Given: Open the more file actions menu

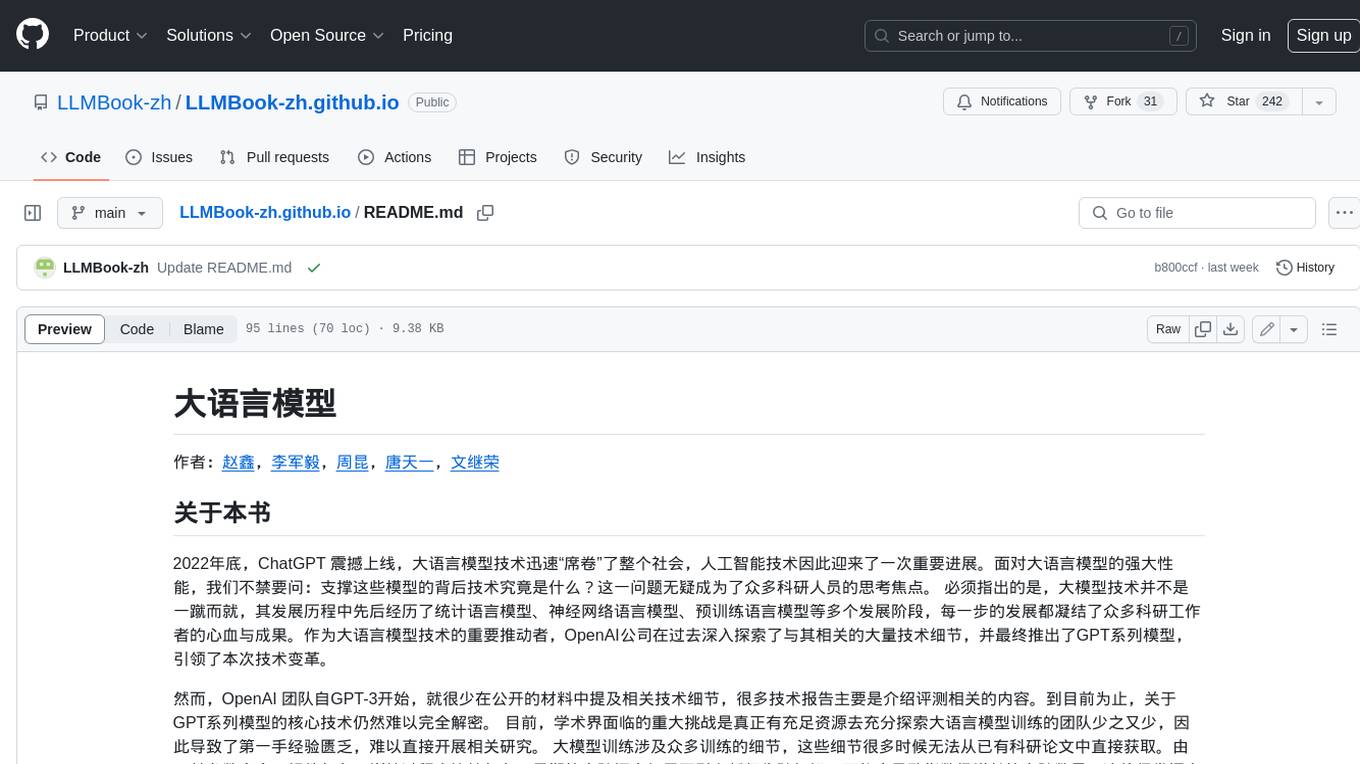Looking at the screenshot, I should 1344,213.
